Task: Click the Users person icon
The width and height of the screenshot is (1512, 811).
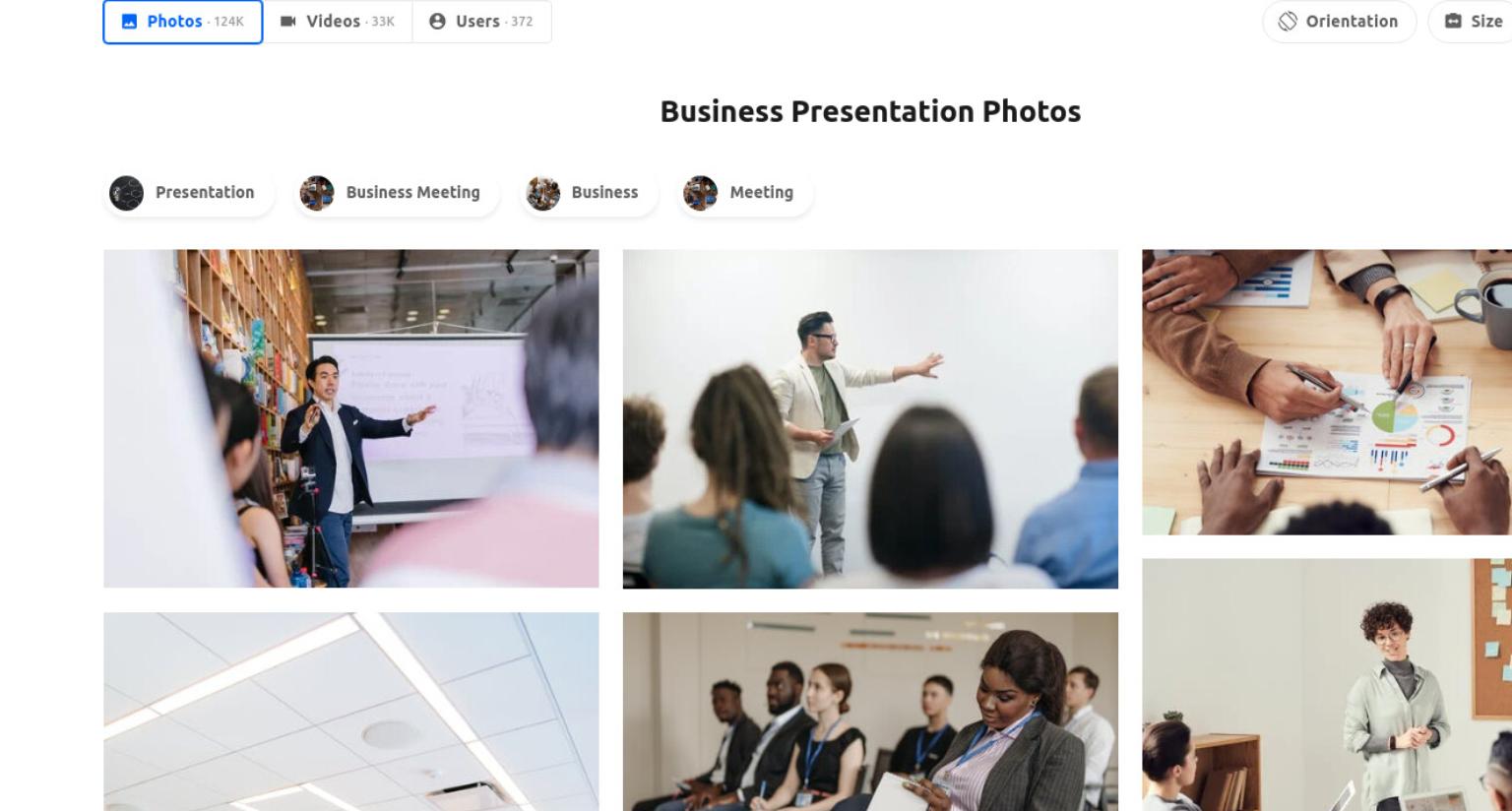Action: click(437, 22)
